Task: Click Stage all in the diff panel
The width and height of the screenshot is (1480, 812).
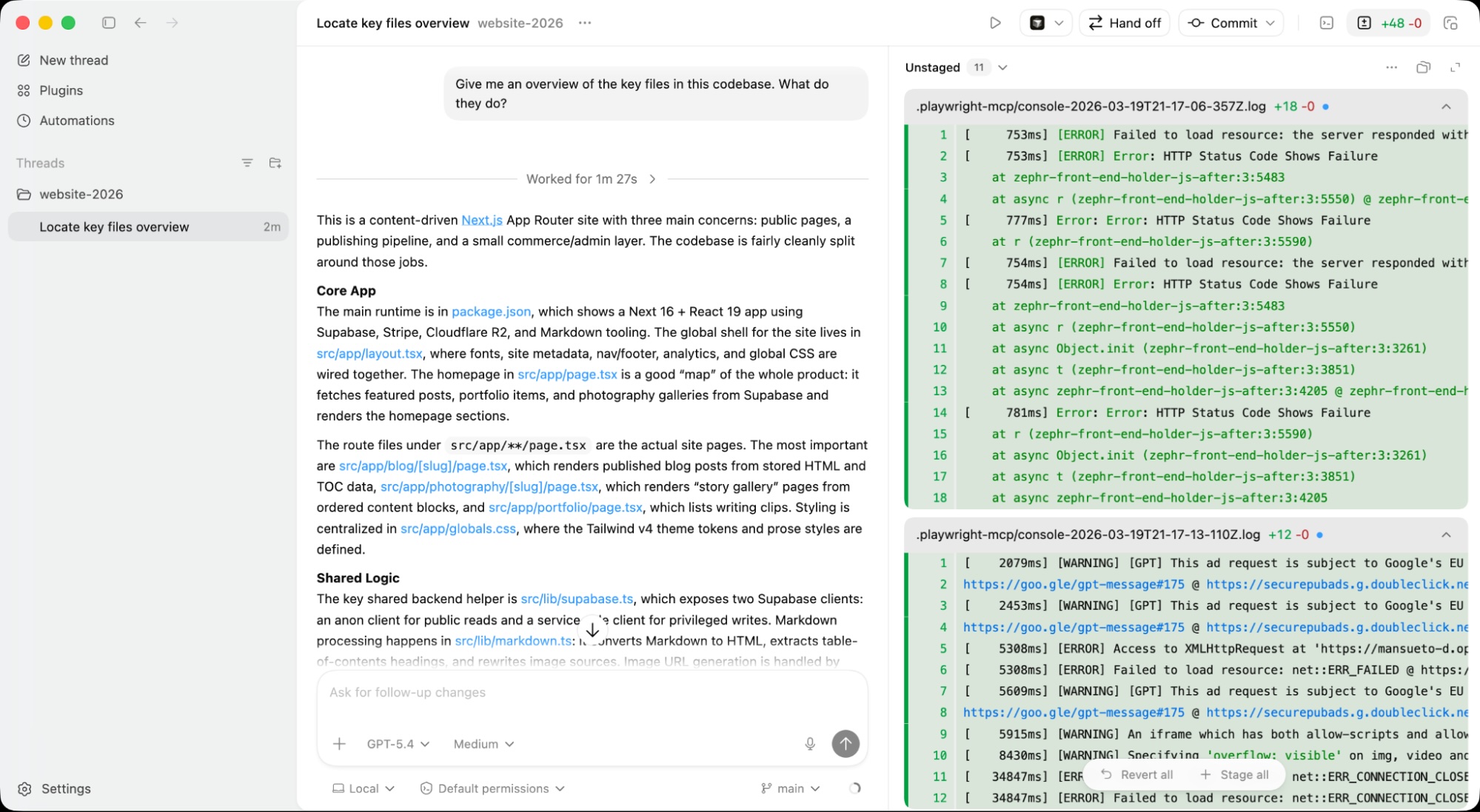Action: pos(1235,774)
